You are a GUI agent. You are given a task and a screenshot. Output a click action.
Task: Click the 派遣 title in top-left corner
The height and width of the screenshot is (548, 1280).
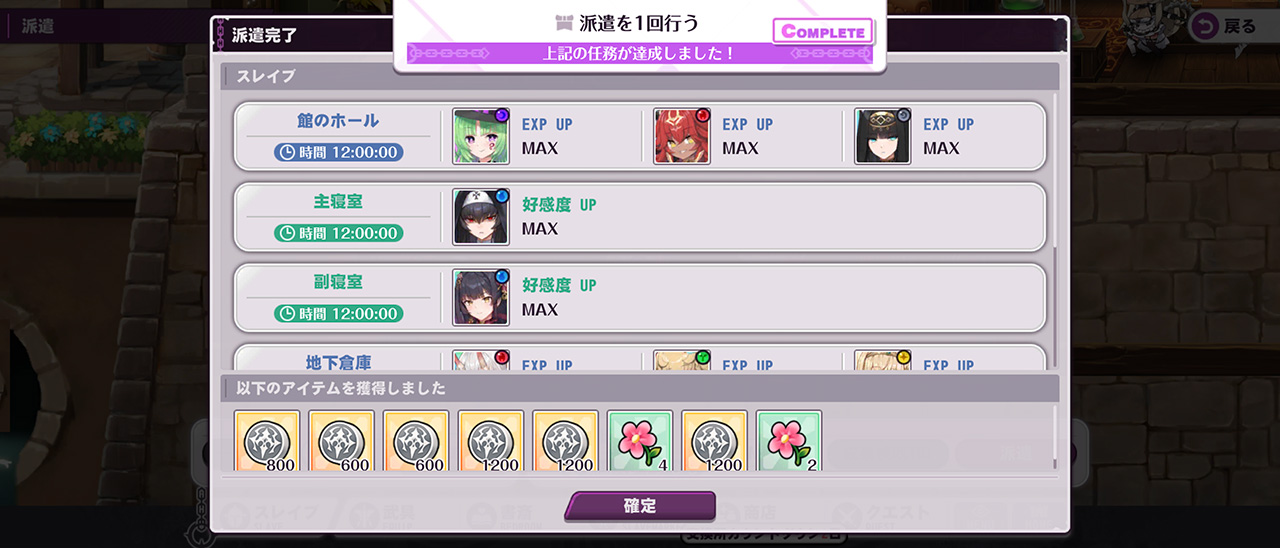click(x=38, y=26)
